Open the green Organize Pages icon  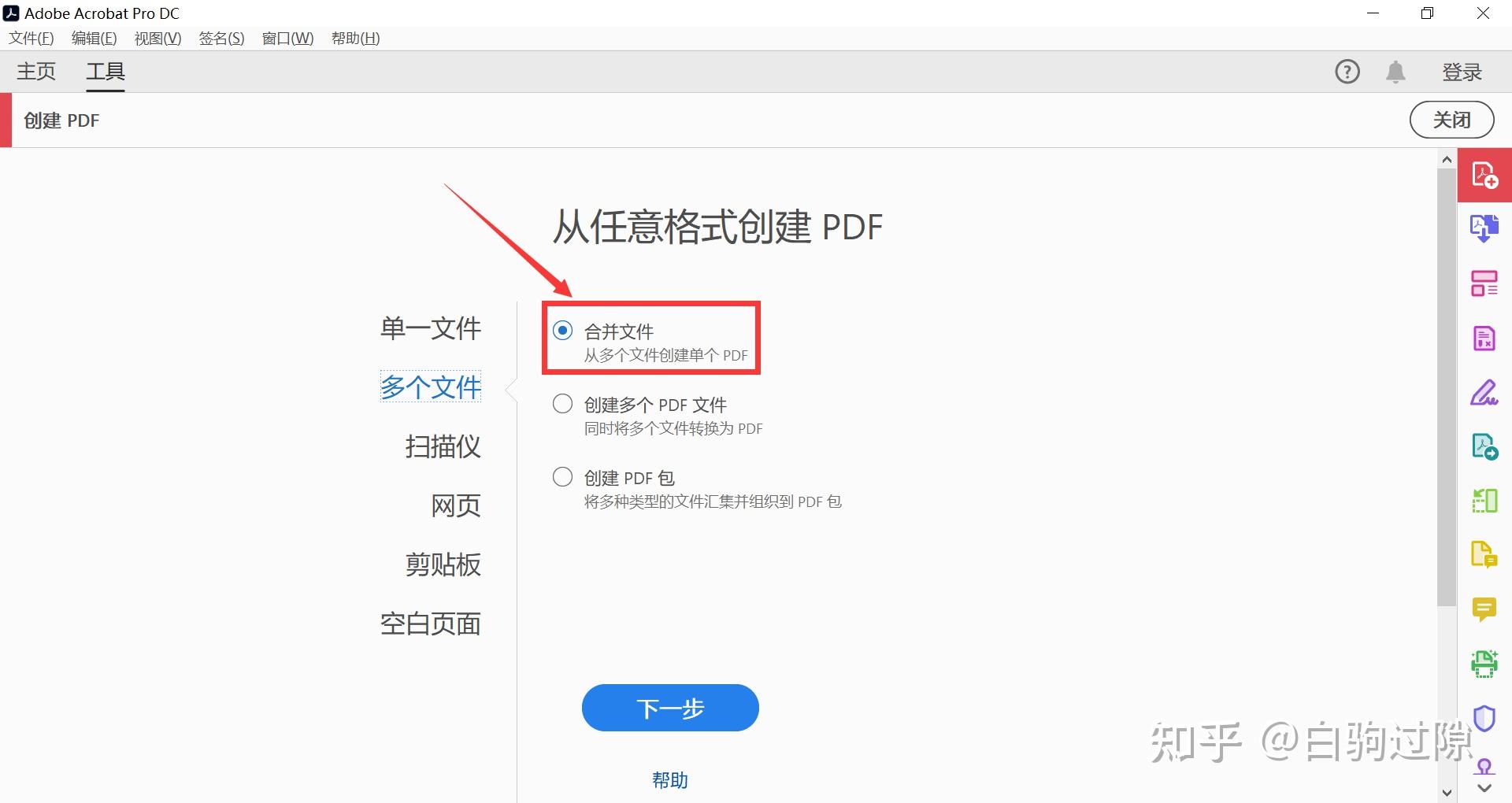pos(1484,501)
